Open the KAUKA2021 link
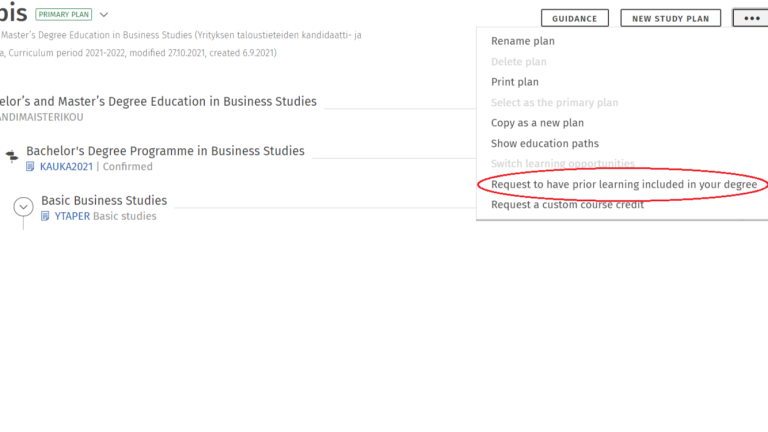768x432 pixels. [x=66, y=167]
